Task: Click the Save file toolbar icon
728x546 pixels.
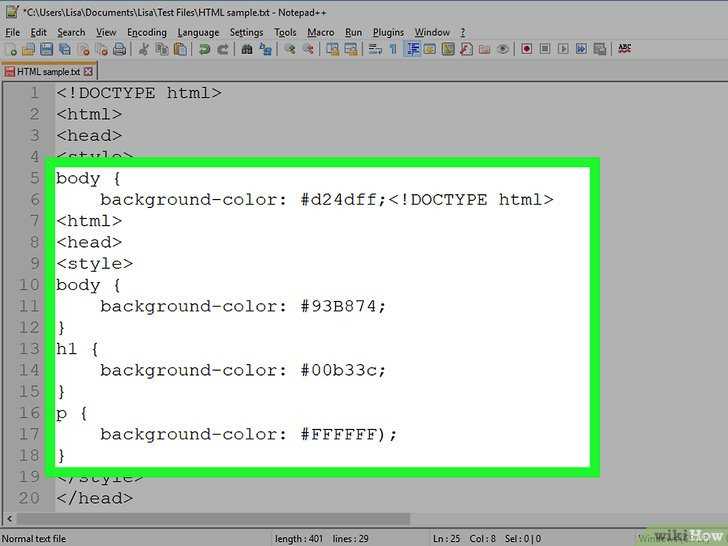Action: (46, 49)
